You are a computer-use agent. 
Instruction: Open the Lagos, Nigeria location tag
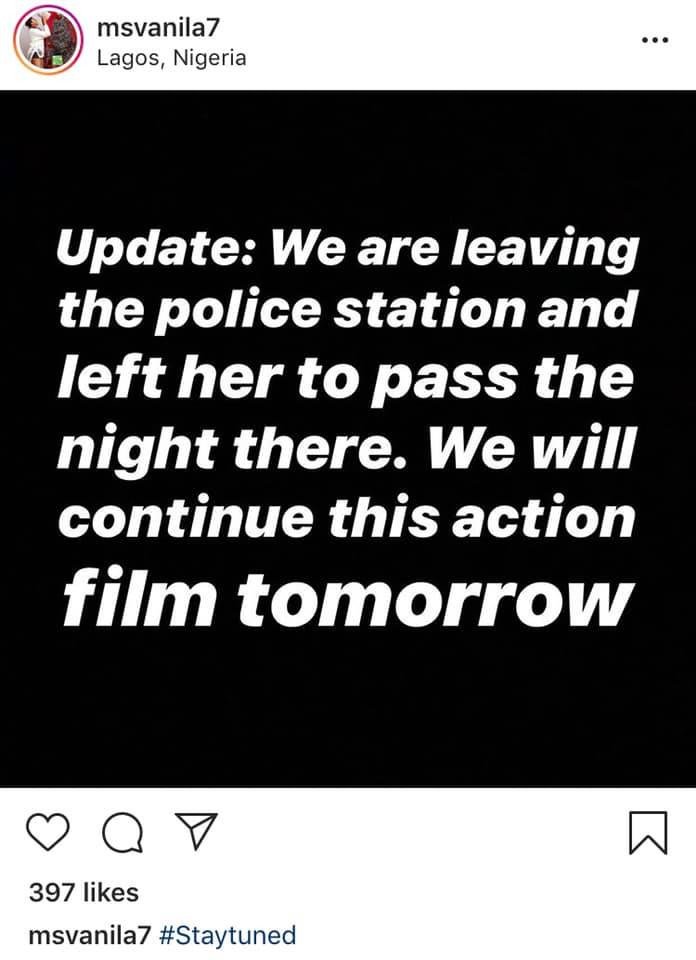click(172, 58)
